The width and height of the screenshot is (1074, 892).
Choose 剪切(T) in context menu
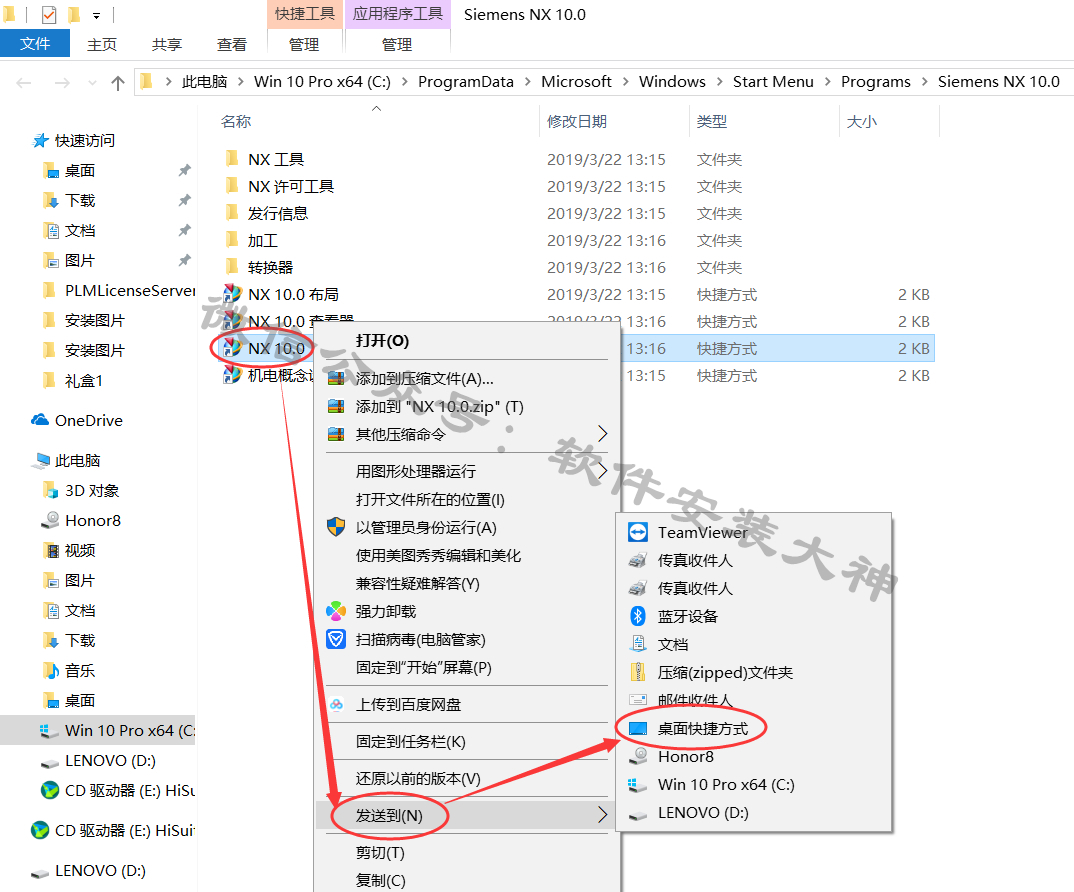coord(466,852)
